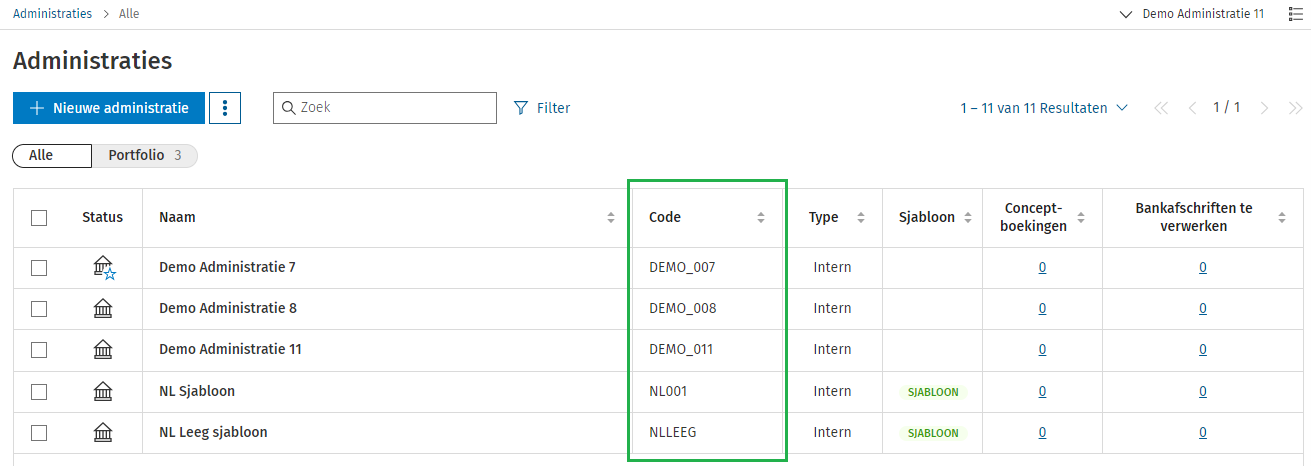1313x466 pixels.
Task: Go to the last page arrows
Action: [1295, 108]
